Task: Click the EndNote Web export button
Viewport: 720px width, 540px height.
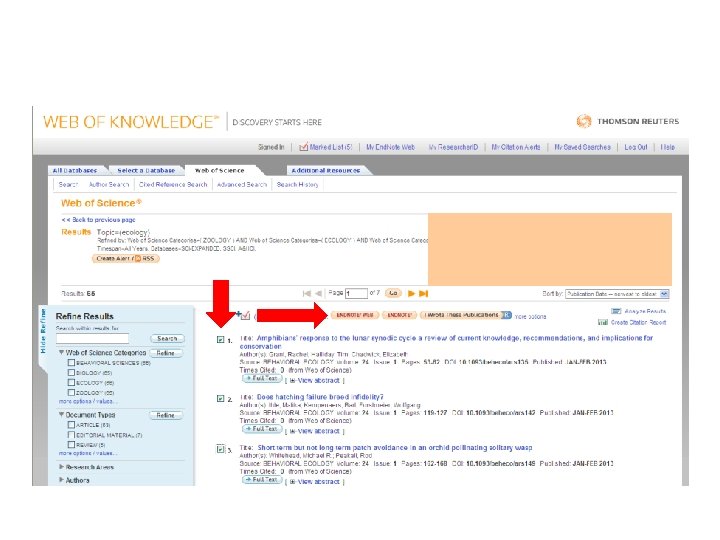Action: tap(354, 315)
